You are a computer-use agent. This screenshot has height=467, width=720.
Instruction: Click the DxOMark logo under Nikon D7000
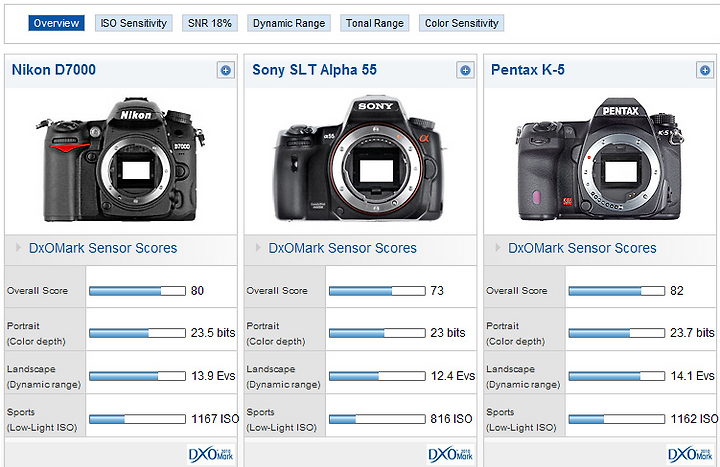[x=211, y=454]
